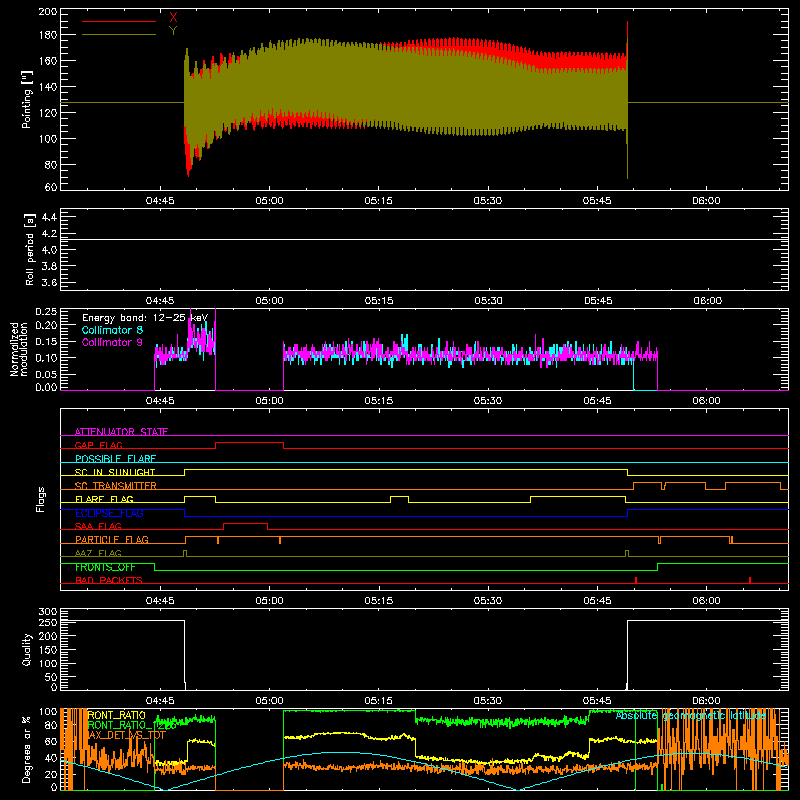Click the GAP_FLAG label
Screen dimensions: 800x800
pyautogui.click(x=98, y=445)
